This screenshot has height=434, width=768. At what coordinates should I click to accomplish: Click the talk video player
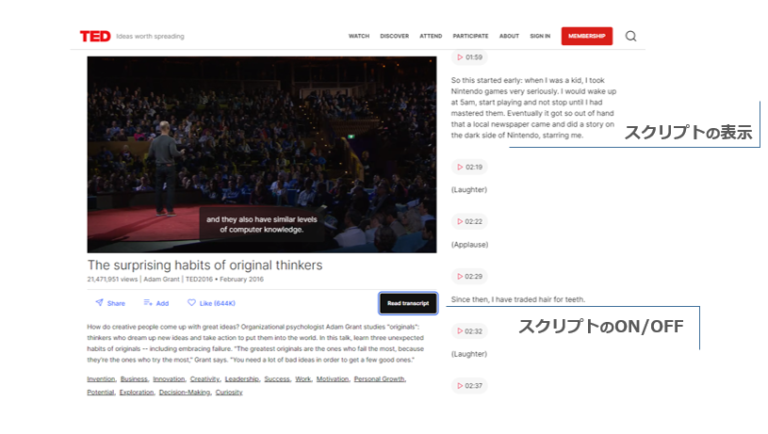click(x=261, y=154)
